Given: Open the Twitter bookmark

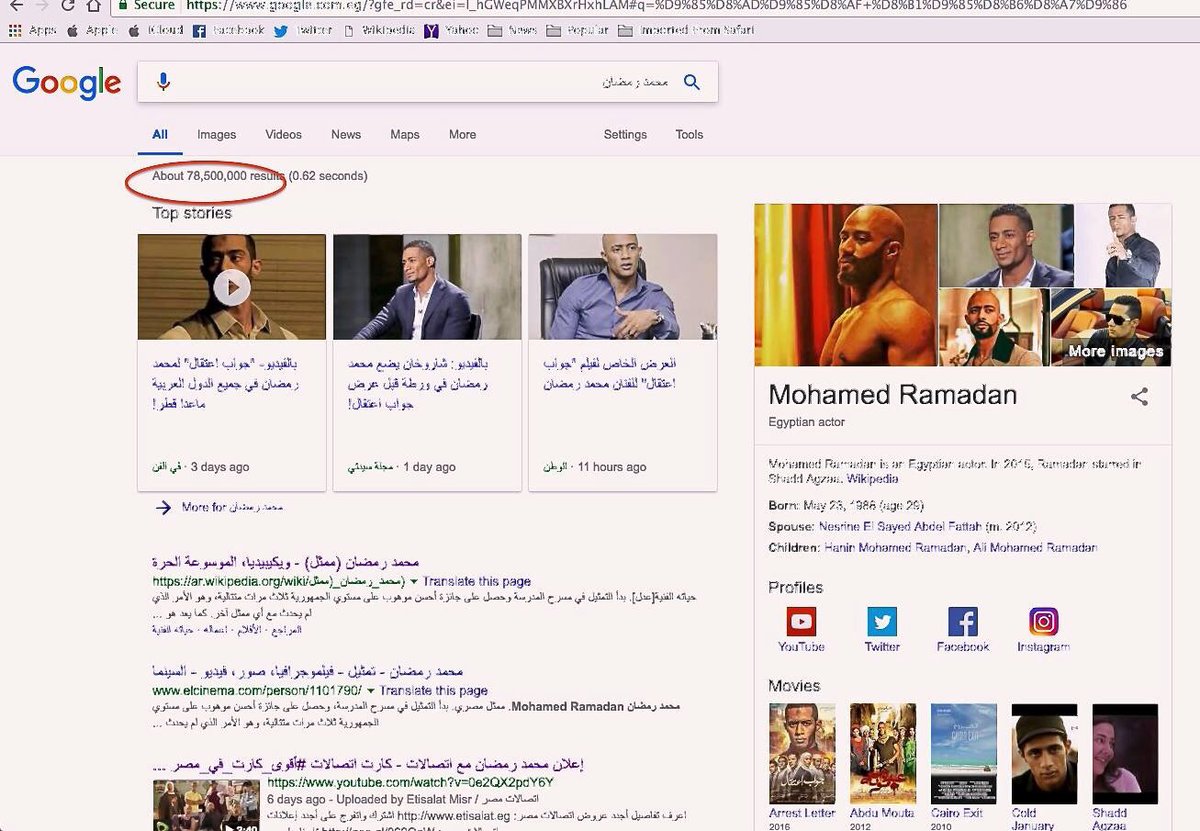Looking at the screenshot, I should click(x=302, y=30).
